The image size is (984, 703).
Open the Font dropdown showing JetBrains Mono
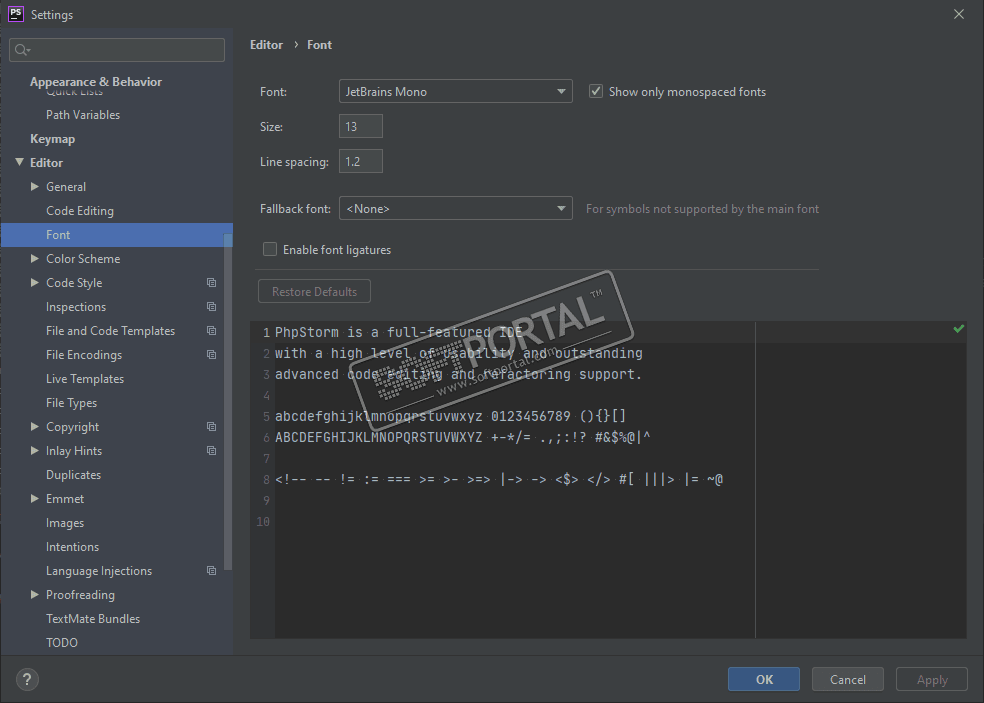(456, 91)
